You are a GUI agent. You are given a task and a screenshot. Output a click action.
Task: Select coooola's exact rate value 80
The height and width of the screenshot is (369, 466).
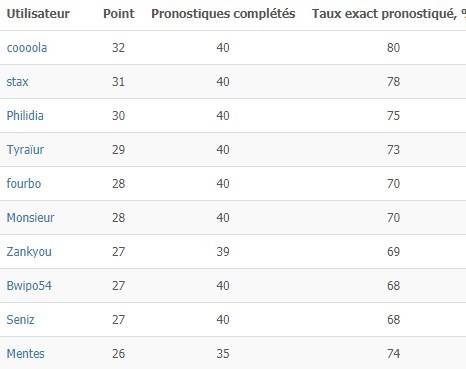[x=393, y=48]
